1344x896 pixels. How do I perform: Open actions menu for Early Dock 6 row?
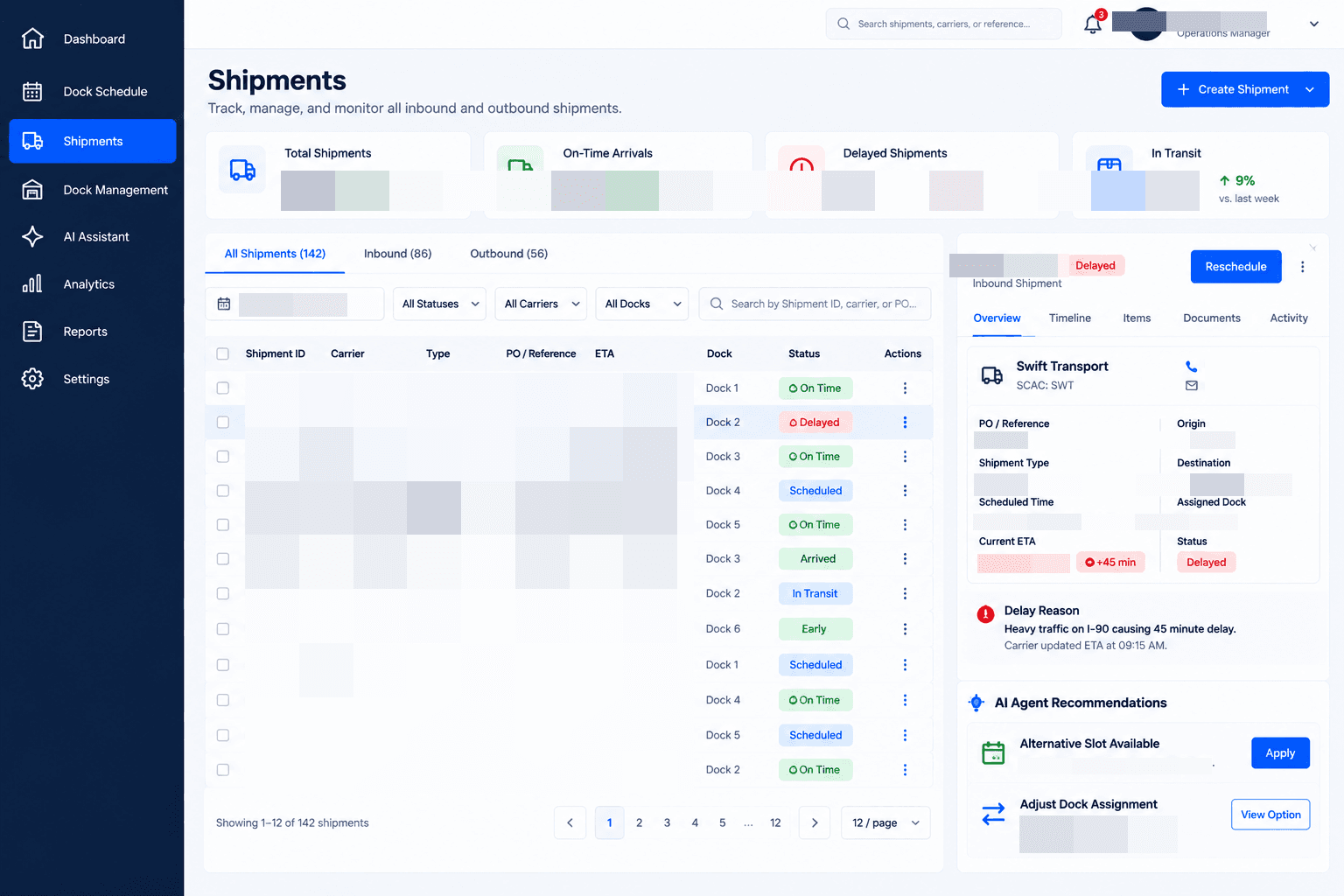(905, 629)
